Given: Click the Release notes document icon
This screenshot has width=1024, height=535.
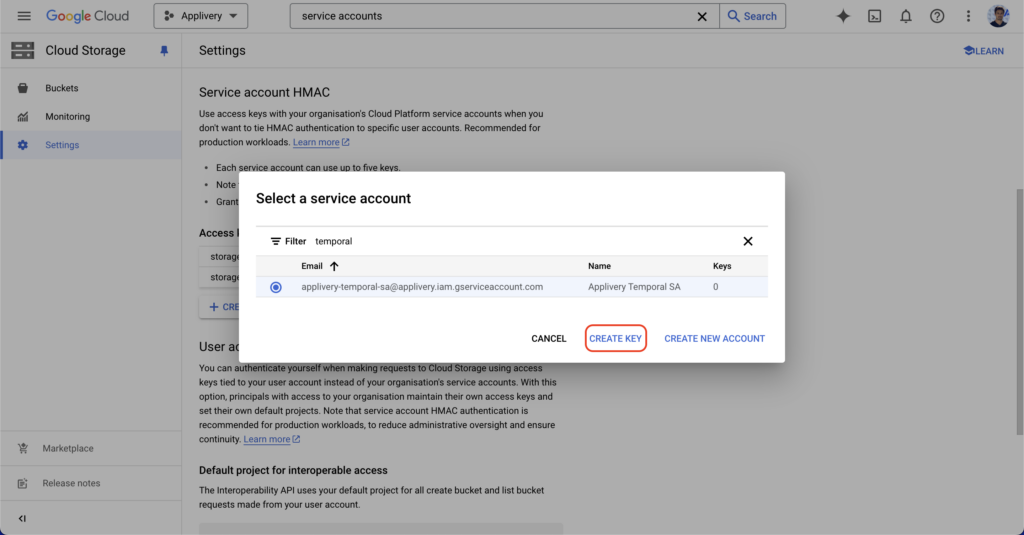Looking at the screenshot, I should [x=23, y=483].
